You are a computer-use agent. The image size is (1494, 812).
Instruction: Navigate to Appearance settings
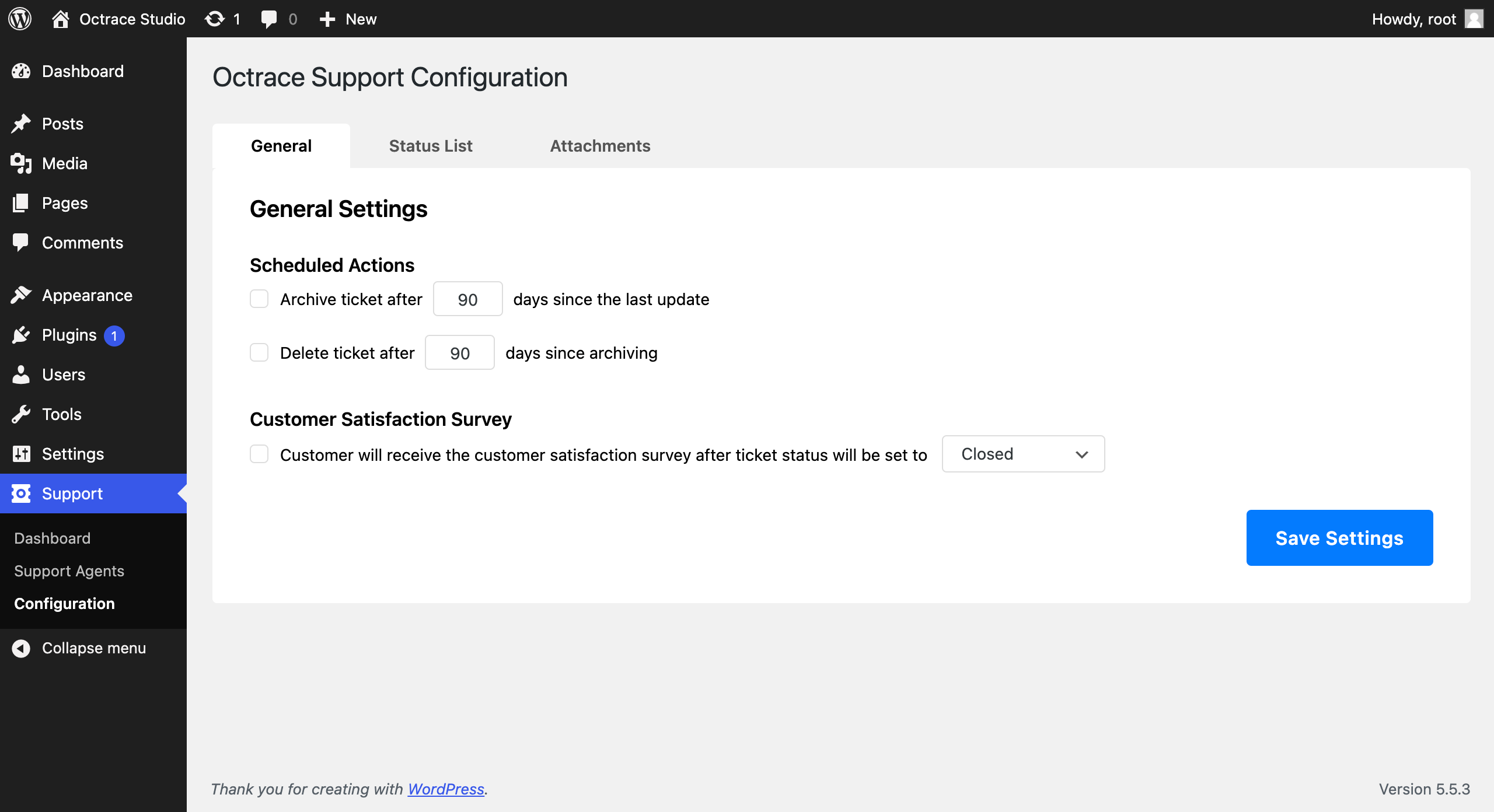click(x=86, y=295)
